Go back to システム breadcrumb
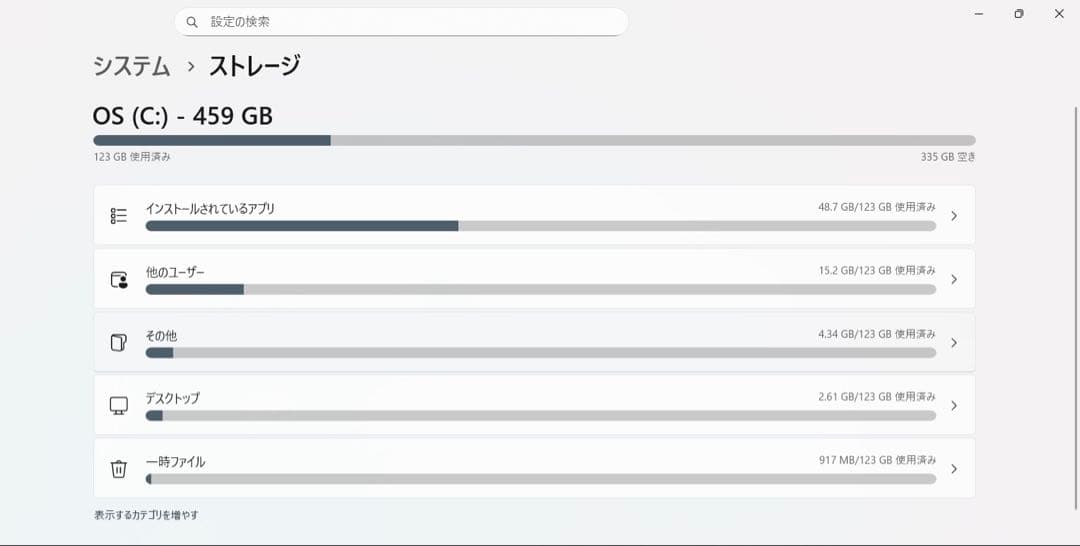 click(131, 66)
